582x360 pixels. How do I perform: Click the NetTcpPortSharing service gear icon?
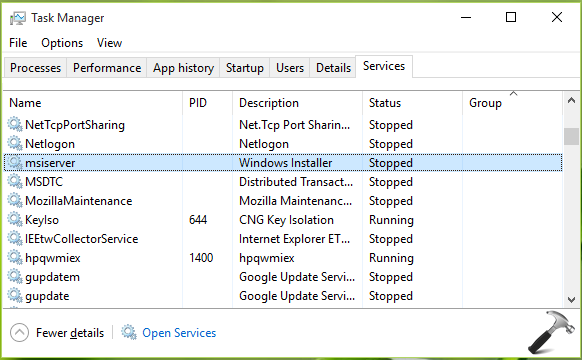click(15, 124)
